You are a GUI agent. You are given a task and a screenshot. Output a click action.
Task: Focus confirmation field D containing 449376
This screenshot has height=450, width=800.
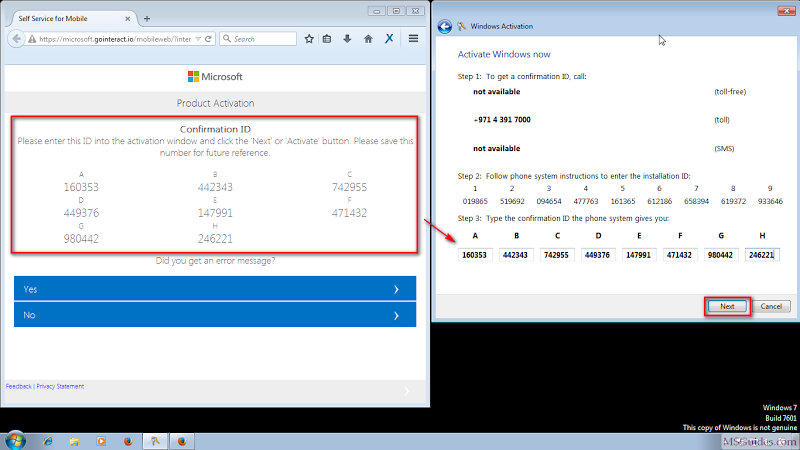[x=598, y=255]
